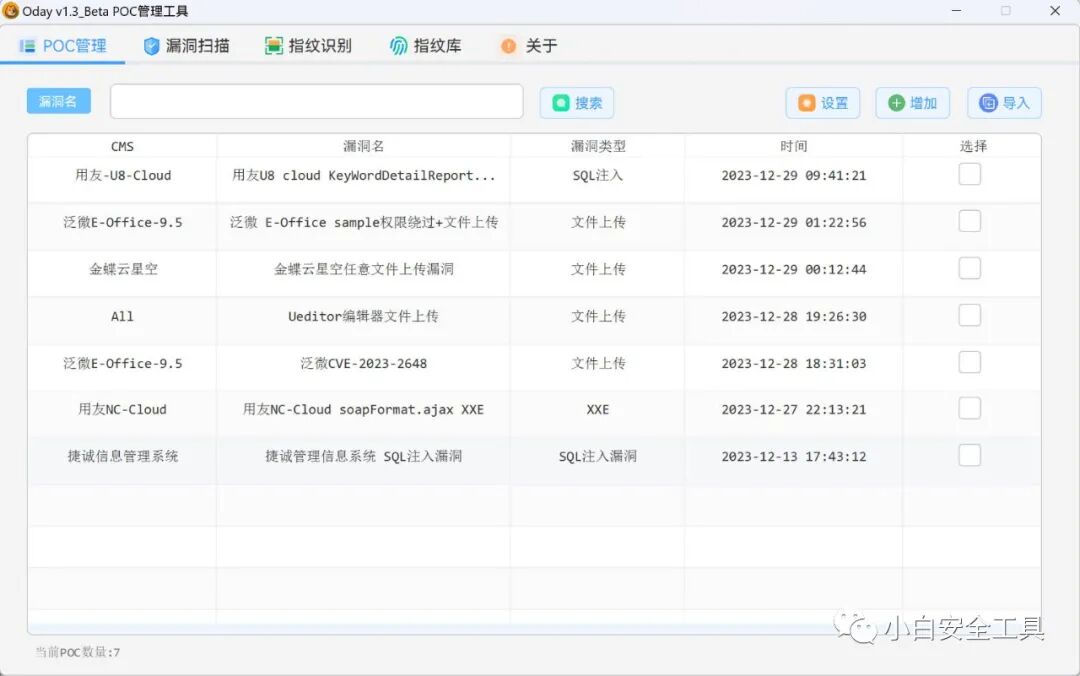
Task: Open the POC管理 tab
Action: [x=63, y=46]
